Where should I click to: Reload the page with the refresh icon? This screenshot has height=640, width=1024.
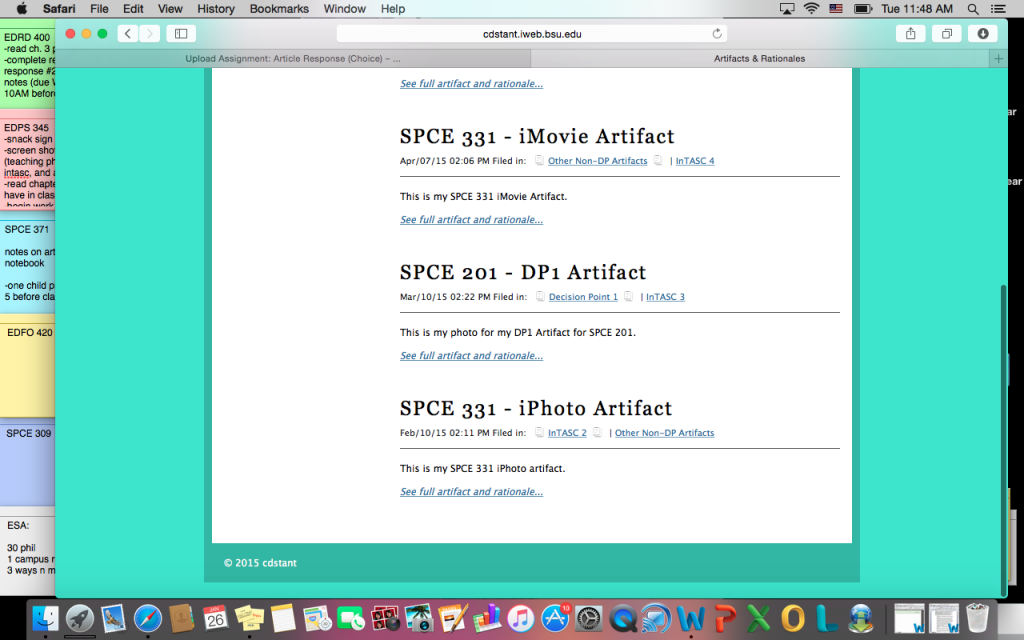717,34
